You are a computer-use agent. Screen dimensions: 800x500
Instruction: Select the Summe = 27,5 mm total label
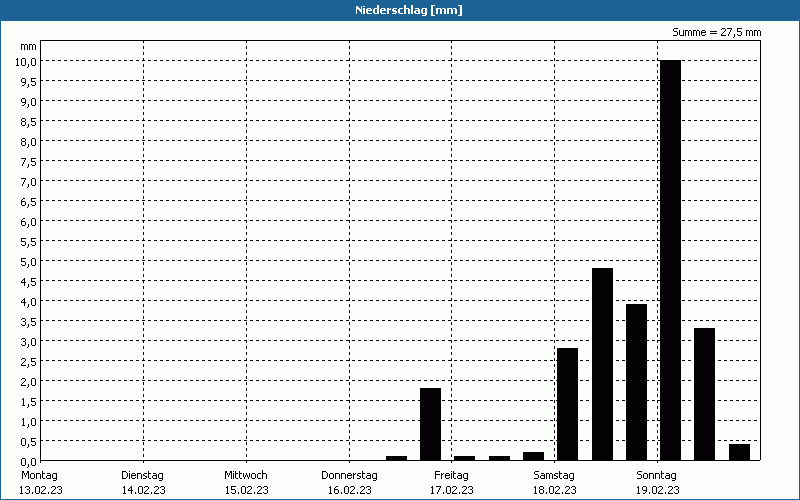click(716, 32)
